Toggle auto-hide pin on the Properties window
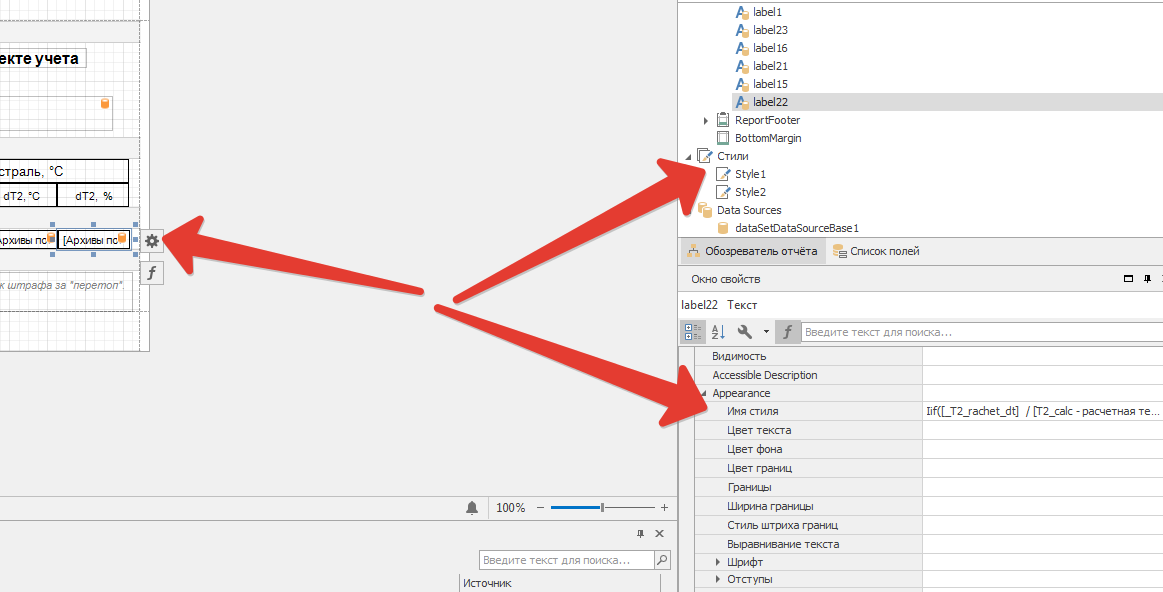Viewport: 1163px width, 592px height. click(x=1148, y=279)
